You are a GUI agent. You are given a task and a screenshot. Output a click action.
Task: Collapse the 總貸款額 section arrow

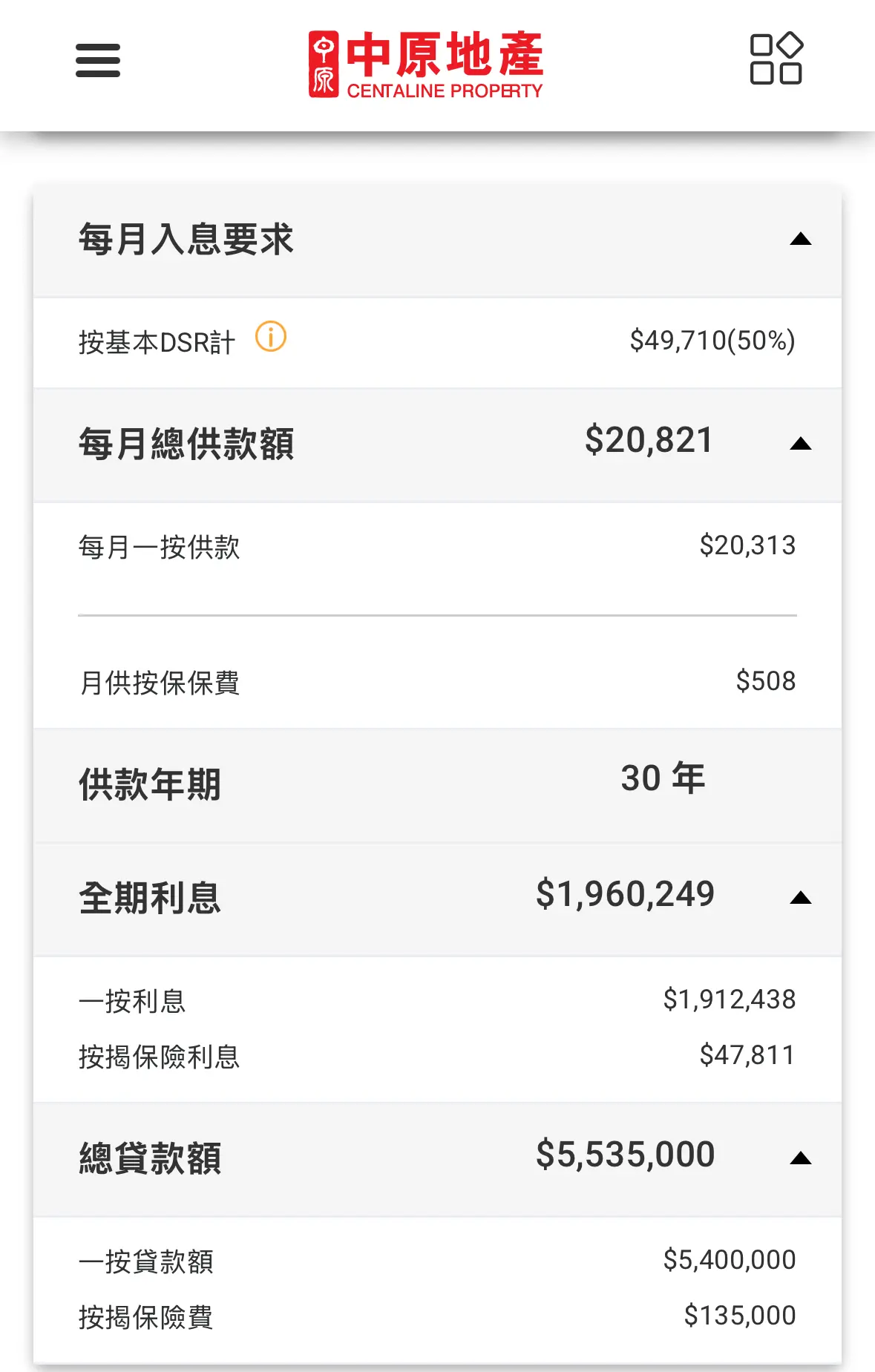(801, 1158)
